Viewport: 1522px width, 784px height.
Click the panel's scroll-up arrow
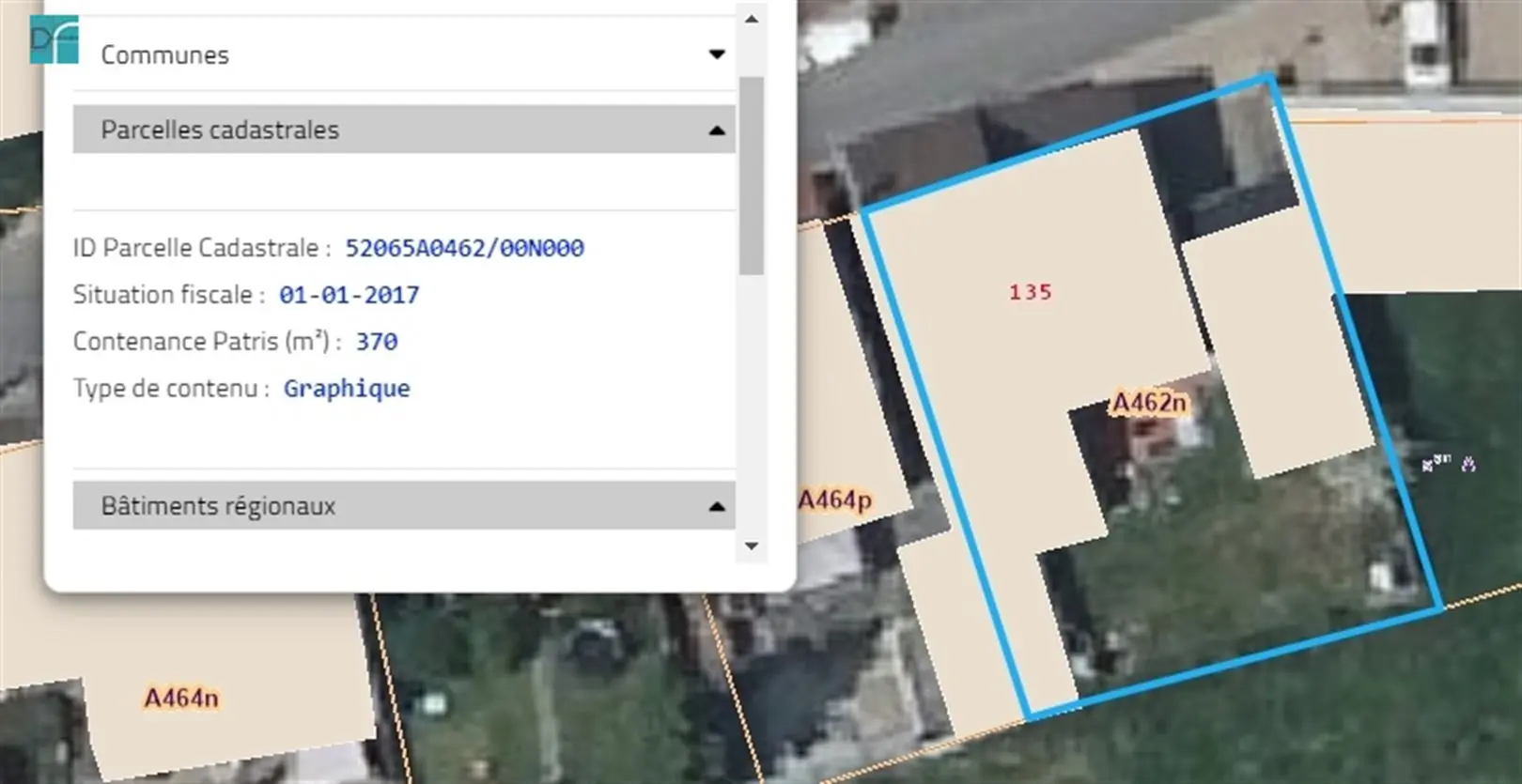(x=752, y=19)
